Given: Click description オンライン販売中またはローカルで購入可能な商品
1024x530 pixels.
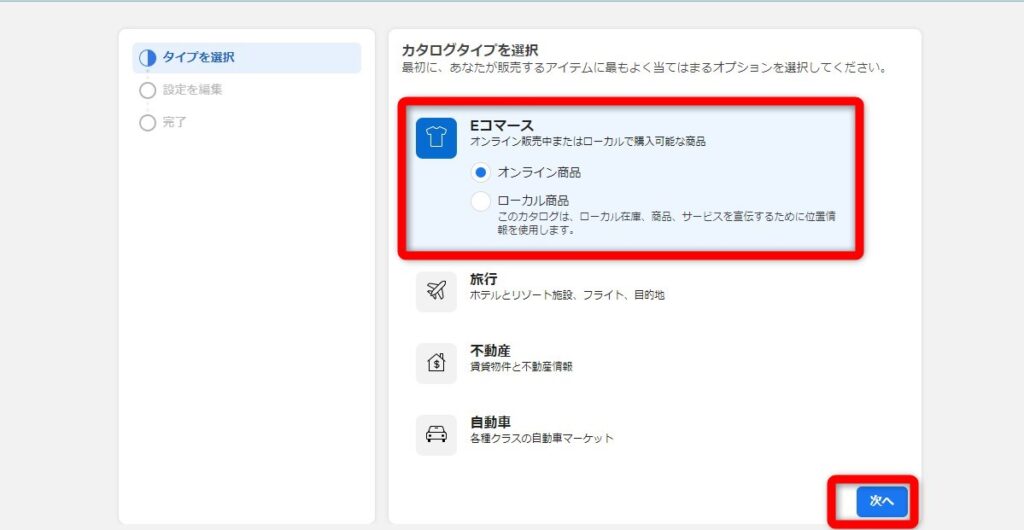Looking at the screenshot, I should click(588, 141).
